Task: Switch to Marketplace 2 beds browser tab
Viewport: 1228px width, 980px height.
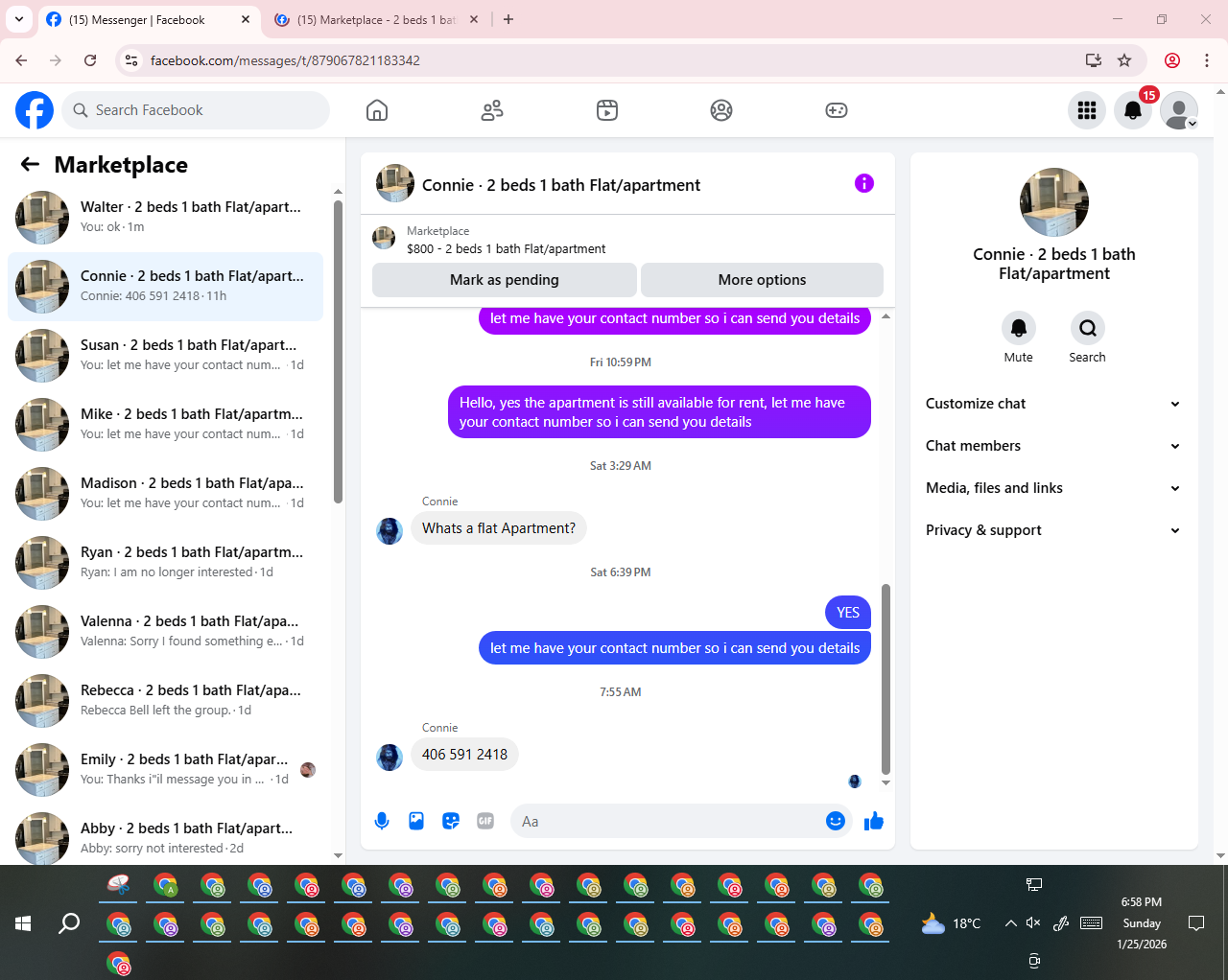Action: click(377, 20)
